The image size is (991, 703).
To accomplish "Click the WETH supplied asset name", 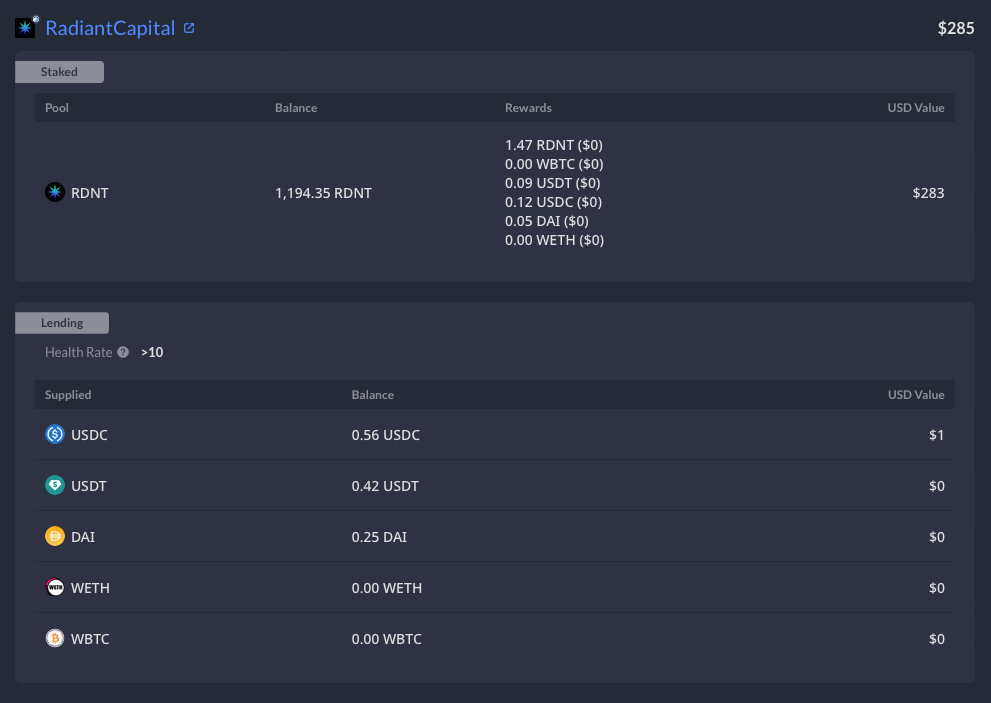I will click(90, 589).
